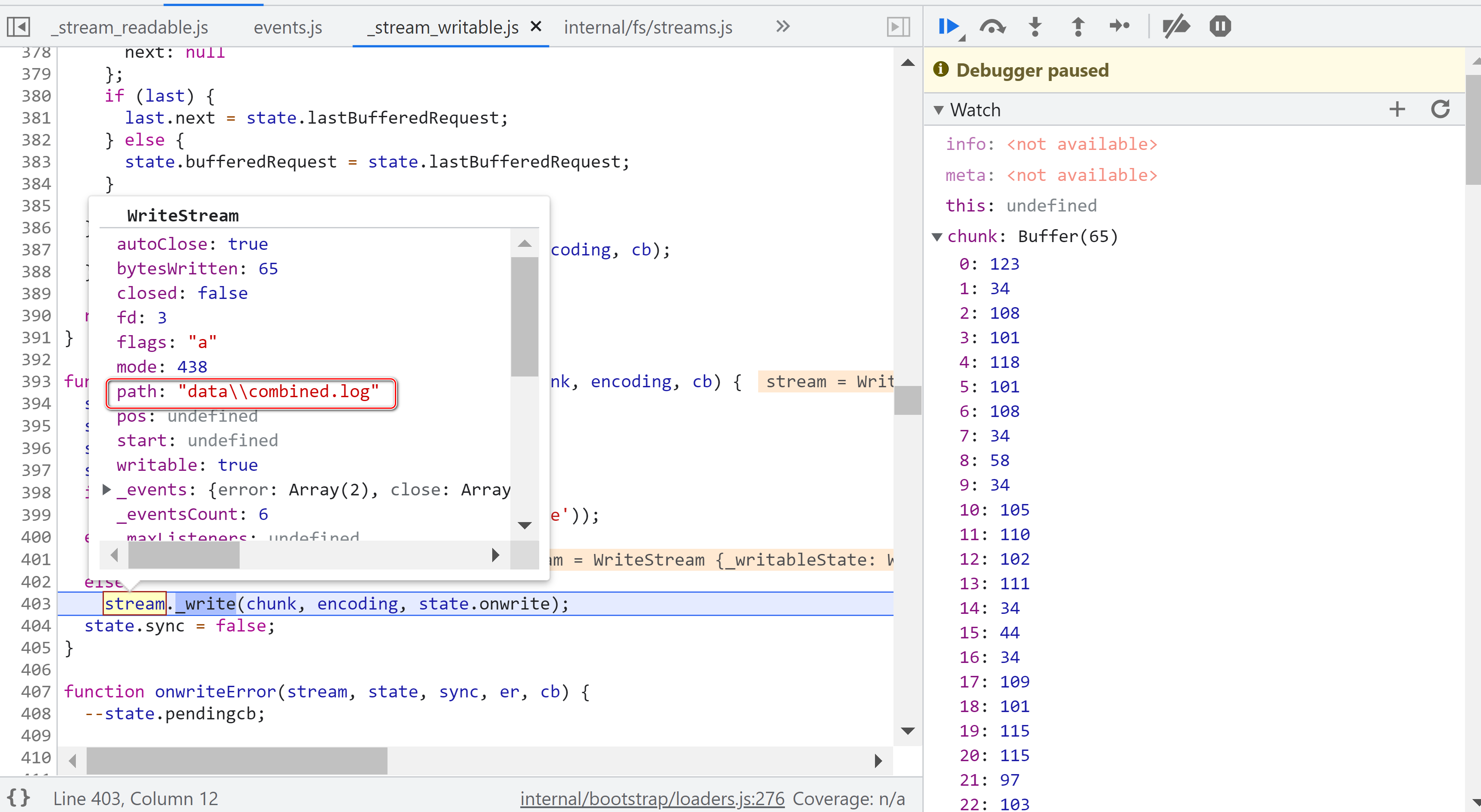Hide the debugger sidebar pane
Image resolution: width=1481 pixels, height=812 pixels.
897,26
